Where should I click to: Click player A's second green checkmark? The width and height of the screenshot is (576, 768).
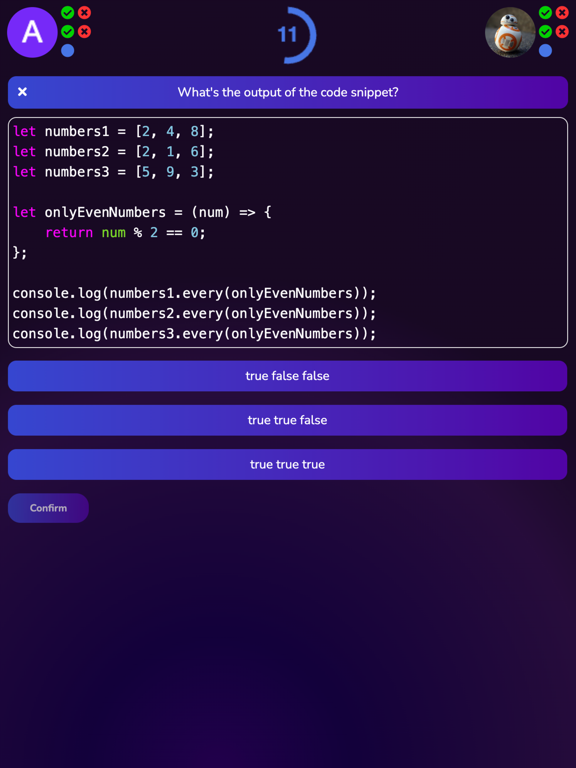coord(68,31)
